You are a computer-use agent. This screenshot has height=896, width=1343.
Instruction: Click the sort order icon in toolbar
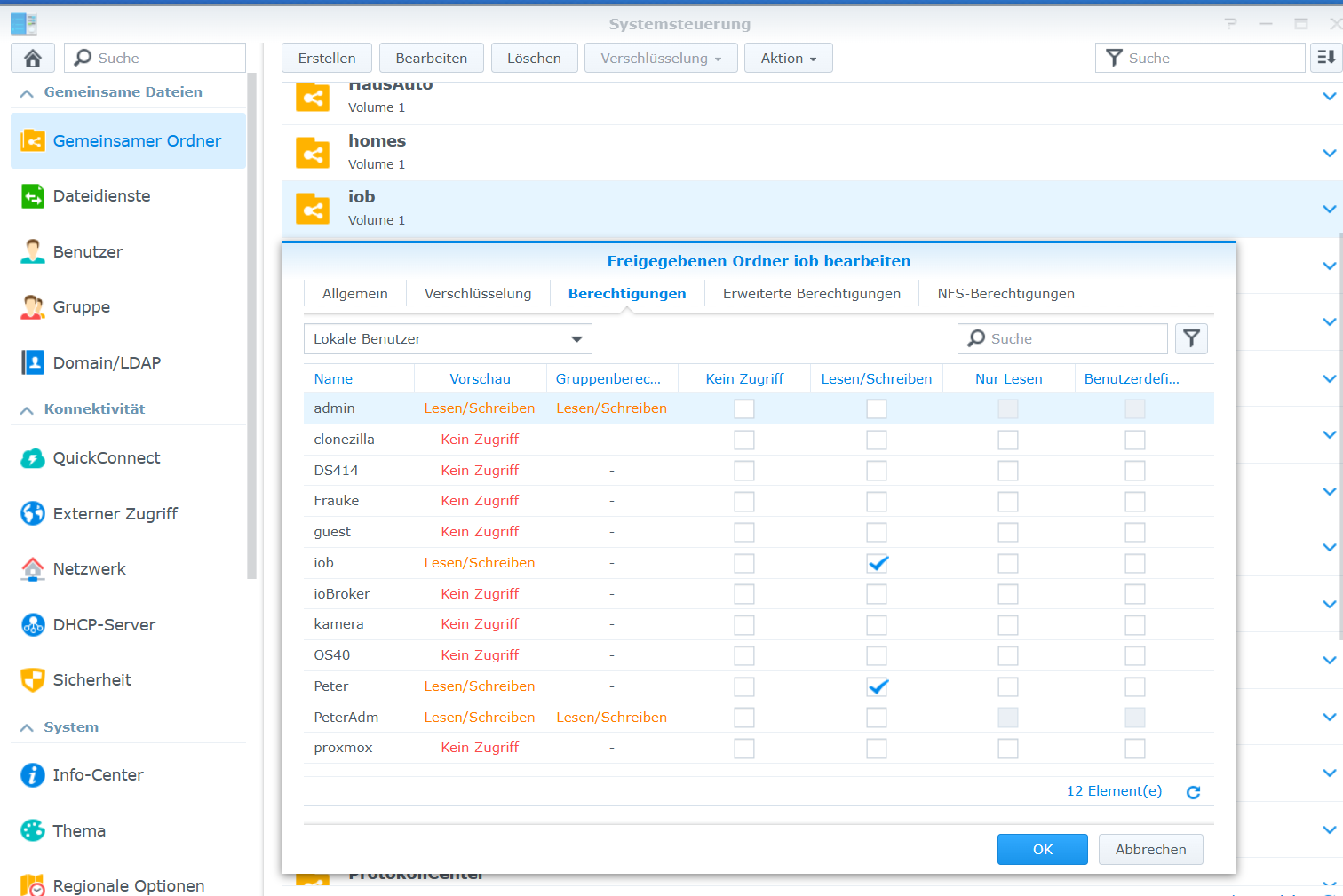[x=1326, y=58]
